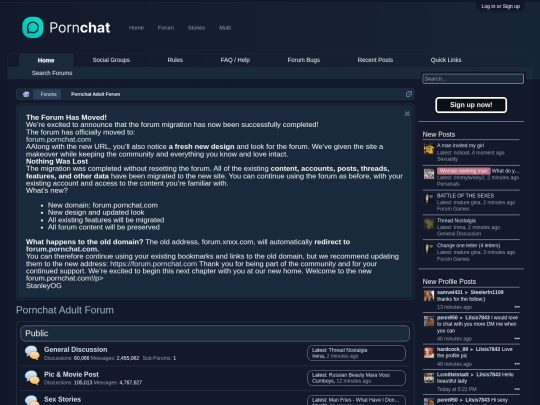Open the samvel431 profile post avatar

point(429,295)
